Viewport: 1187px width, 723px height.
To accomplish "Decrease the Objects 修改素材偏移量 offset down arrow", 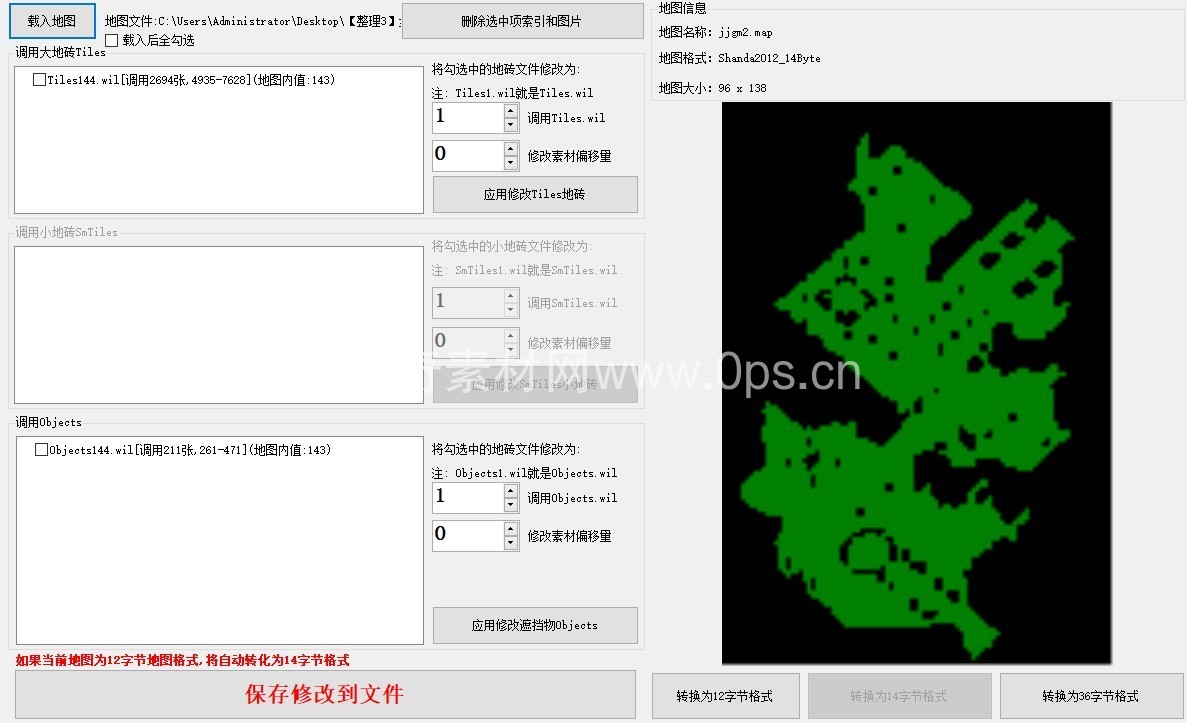I will [x=511, y=543].
